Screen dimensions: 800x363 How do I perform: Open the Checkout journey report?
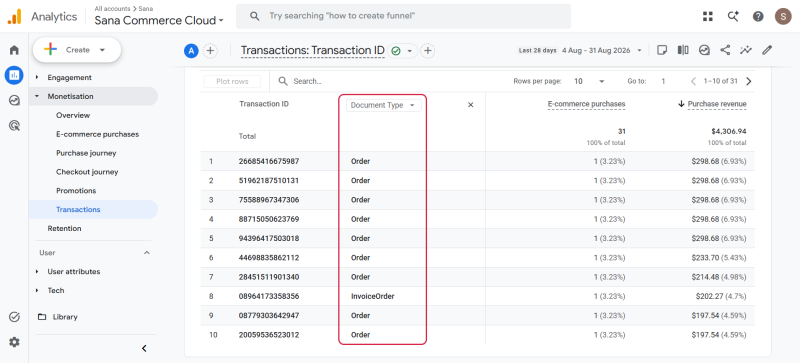pyautogui.click(x=87, y=172)
